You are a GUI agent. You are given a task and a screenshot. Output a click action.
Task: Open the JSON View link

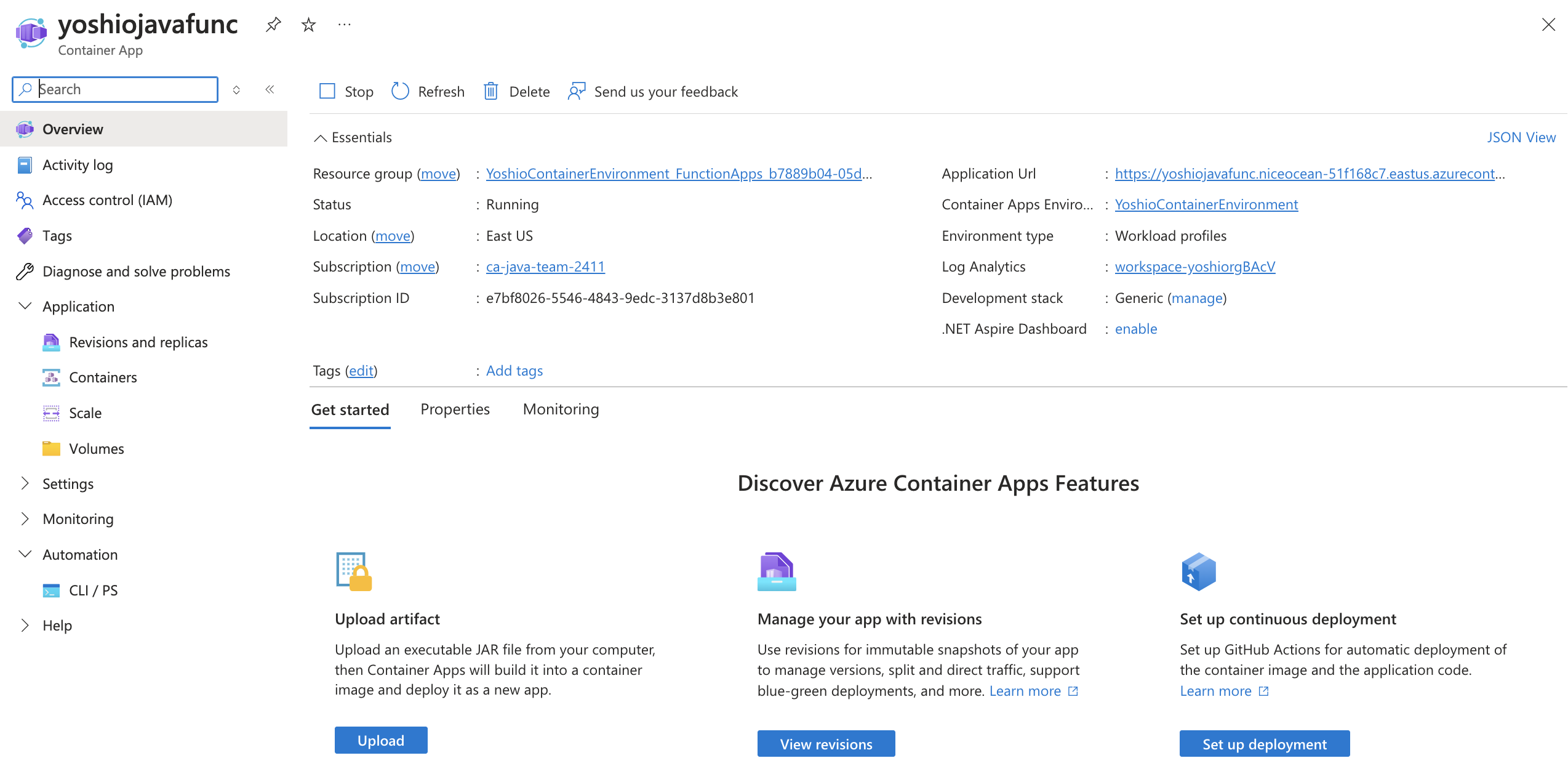pos(1521,137)
